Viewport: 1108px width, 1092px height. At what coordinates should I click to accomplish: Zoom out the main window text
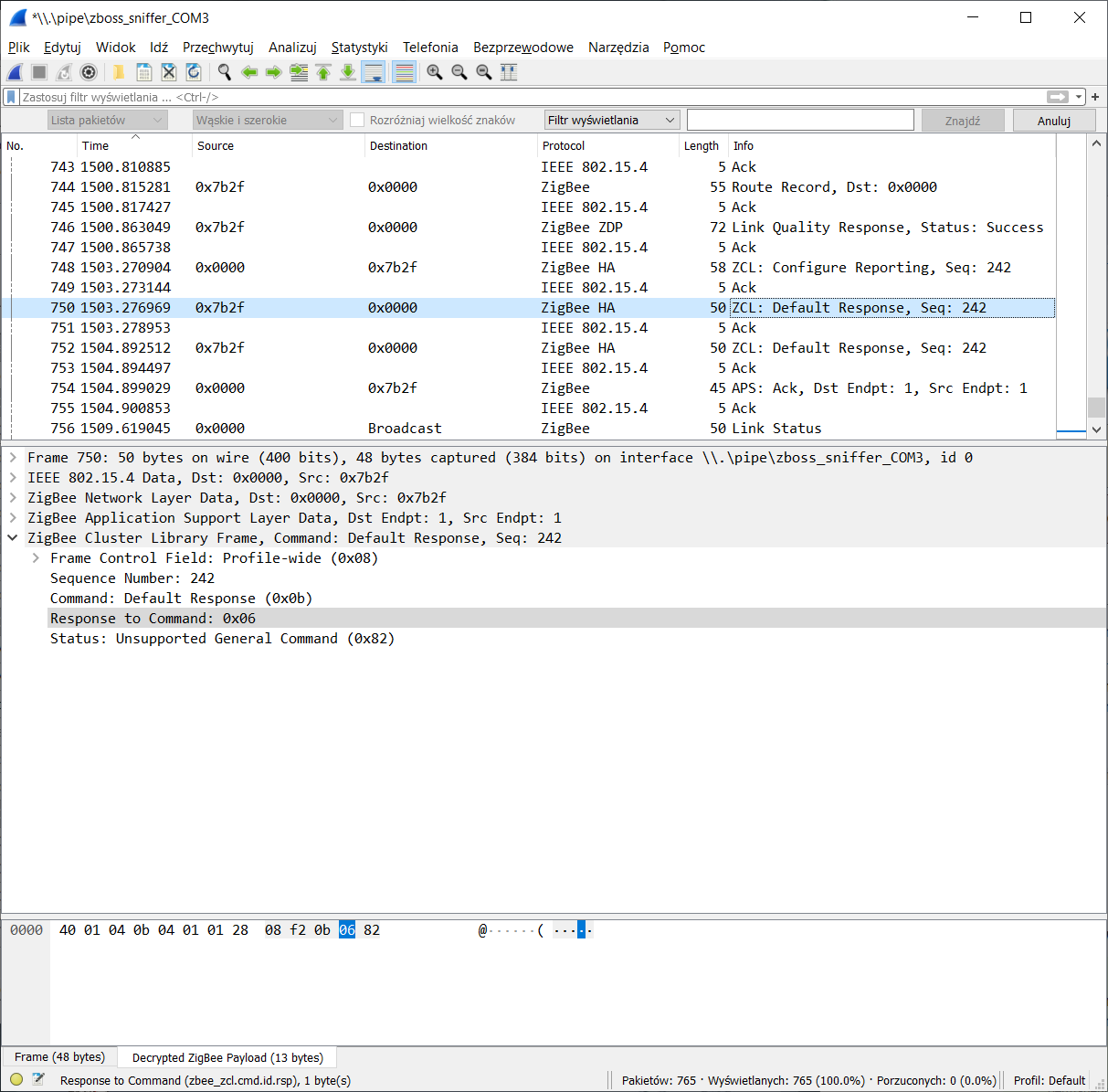pyautogui.click(x=459, y=72)
